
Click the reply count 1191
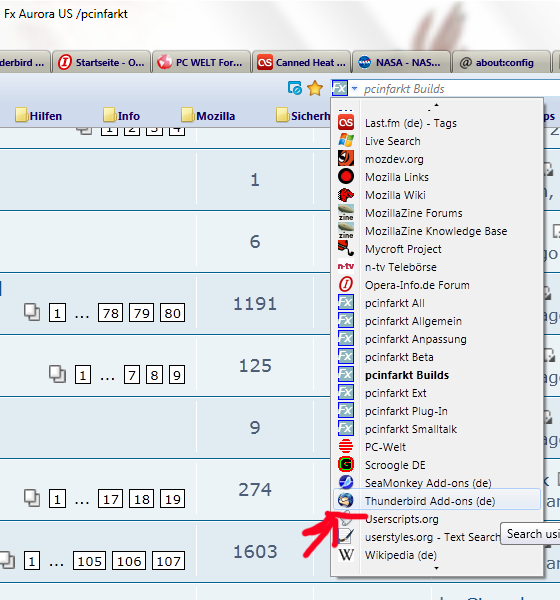click(255, 304)
